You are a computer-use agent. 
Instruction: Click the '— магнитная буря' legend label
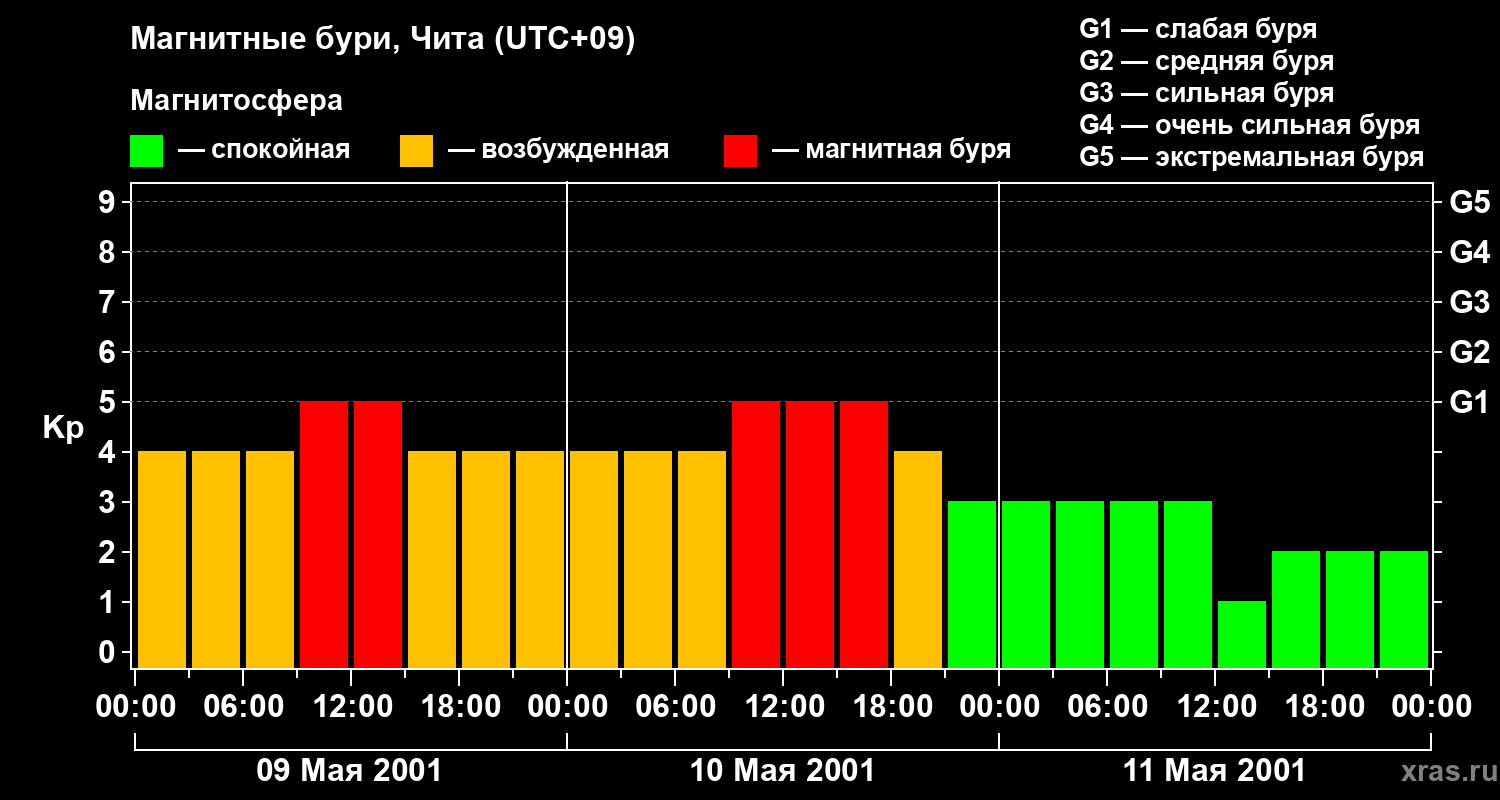pyautogui.click(x=892, y=150)
